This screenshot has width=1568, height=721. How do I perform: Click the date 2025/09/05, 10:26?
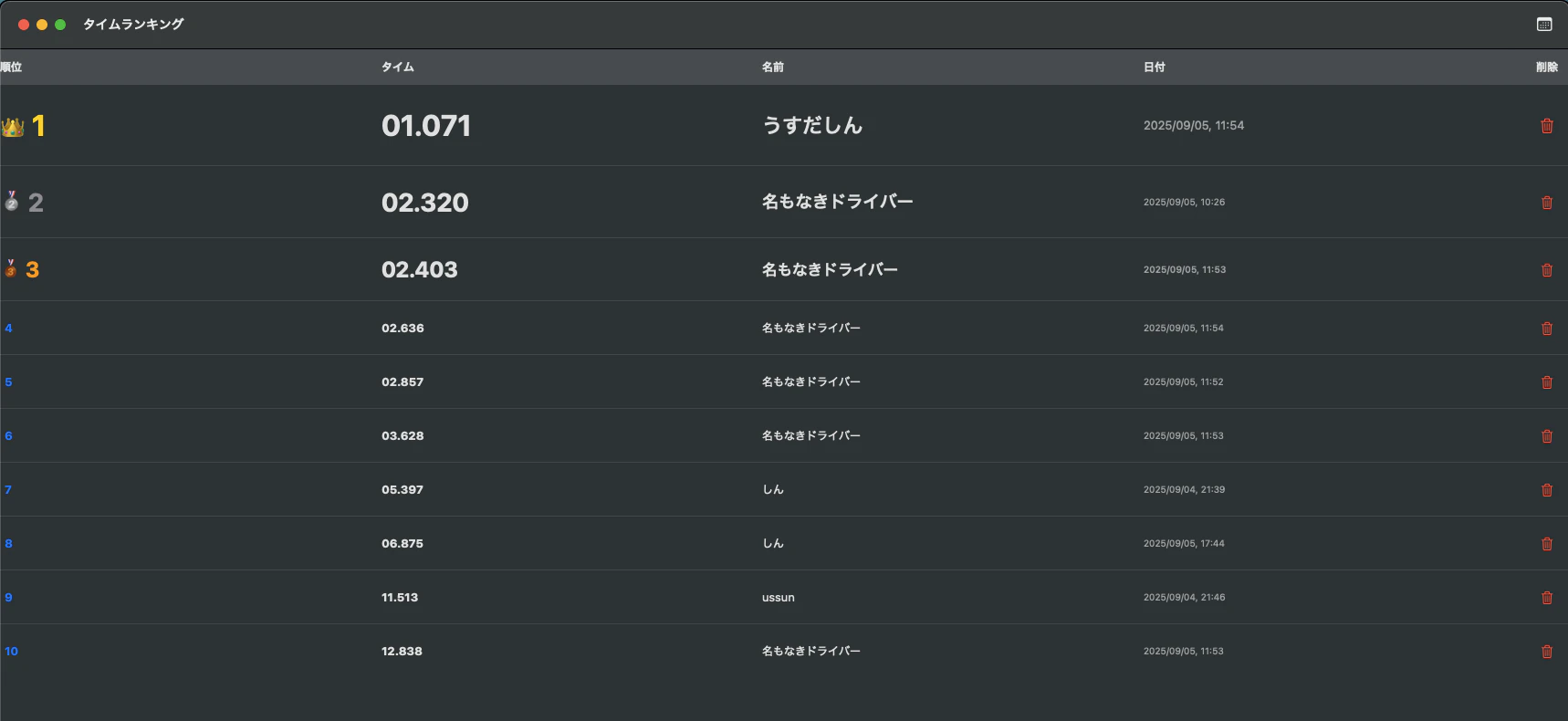(x=1185, y=202)
